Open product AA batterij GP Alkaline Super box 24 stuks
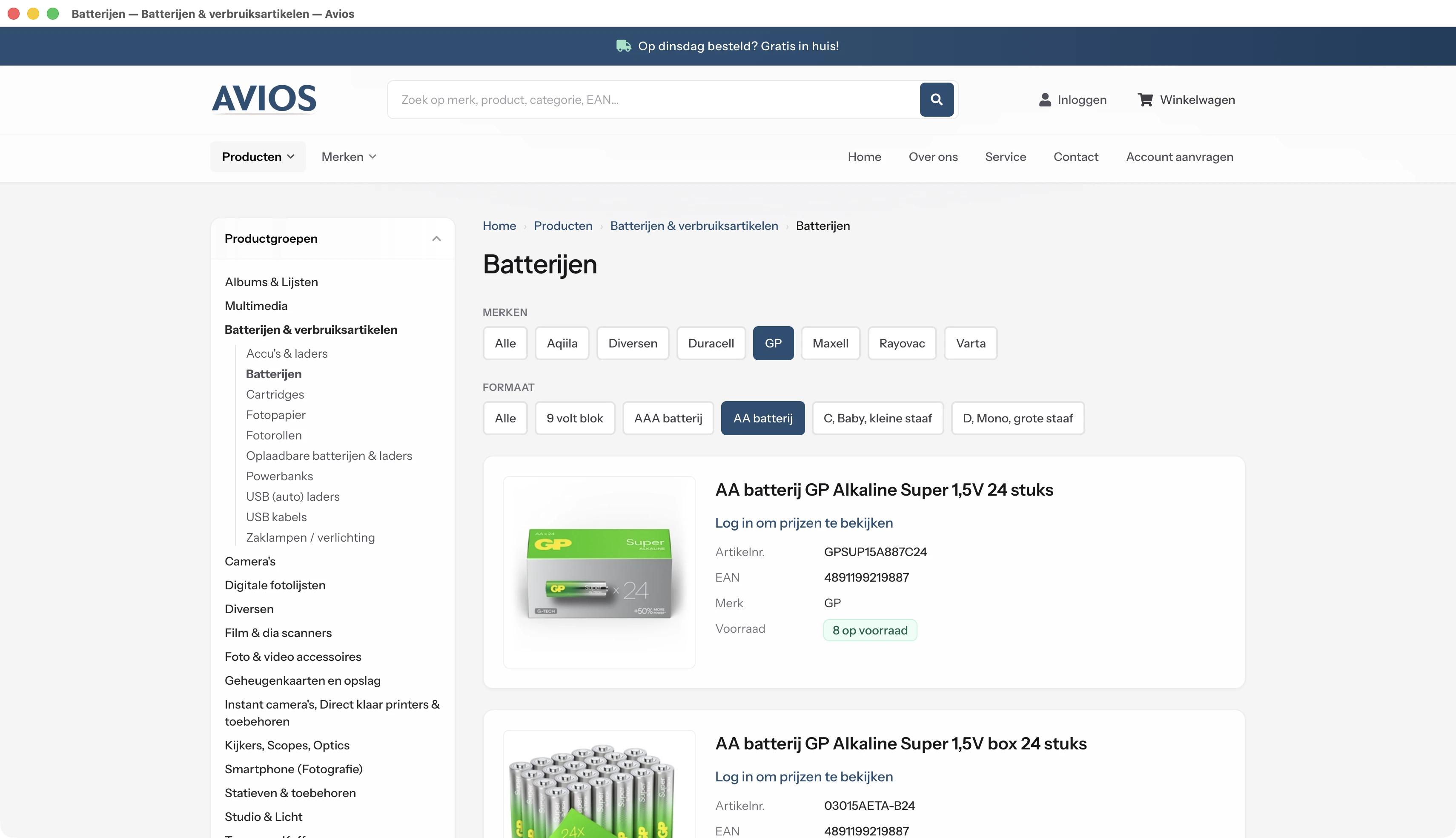This screenshot has width=1456, height=838. [x=901, y=743]
